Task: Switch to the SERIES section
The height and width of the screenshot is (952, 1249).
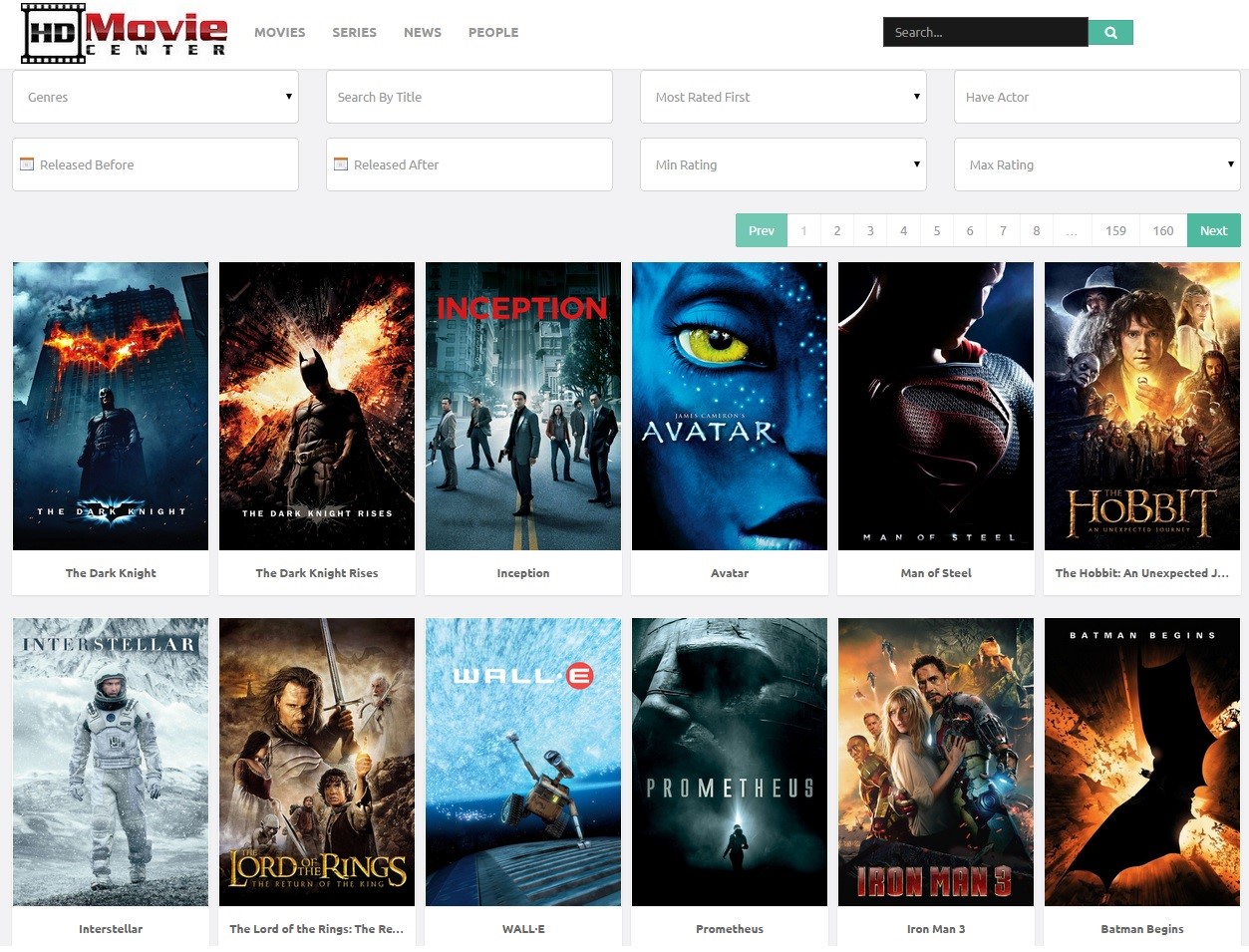Action: coord(354,32)
